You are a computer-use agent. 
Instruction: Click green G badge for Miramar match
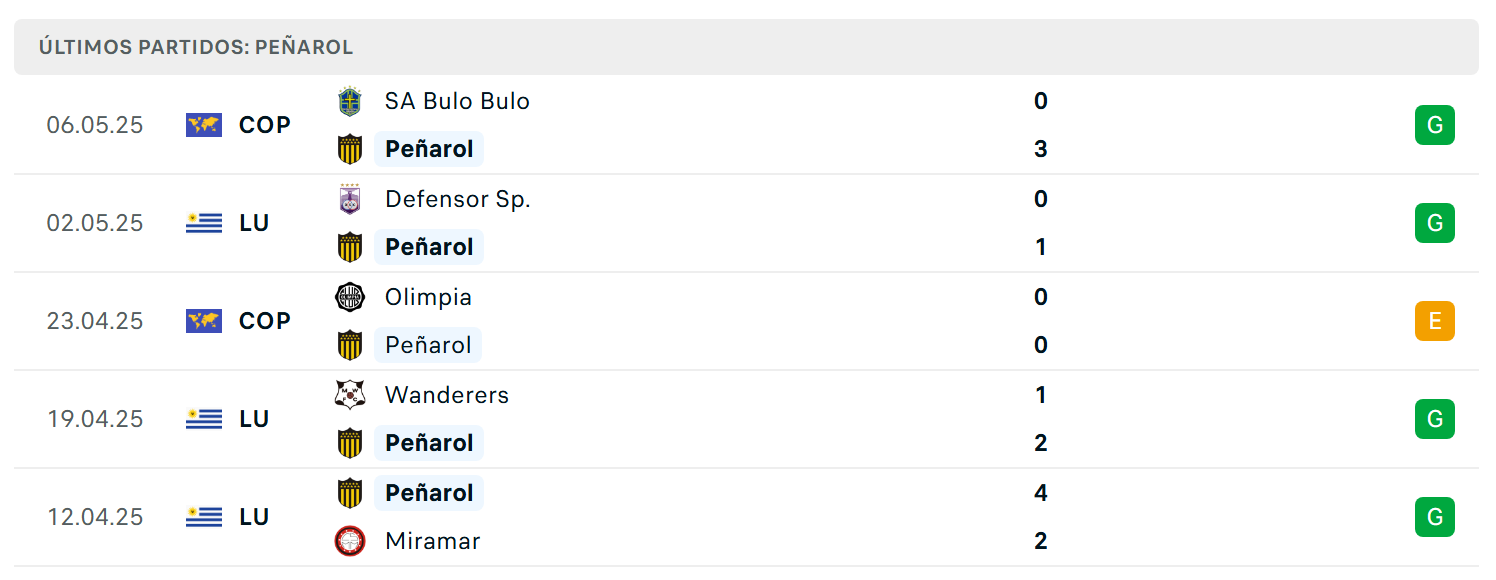pos(1434,517)
